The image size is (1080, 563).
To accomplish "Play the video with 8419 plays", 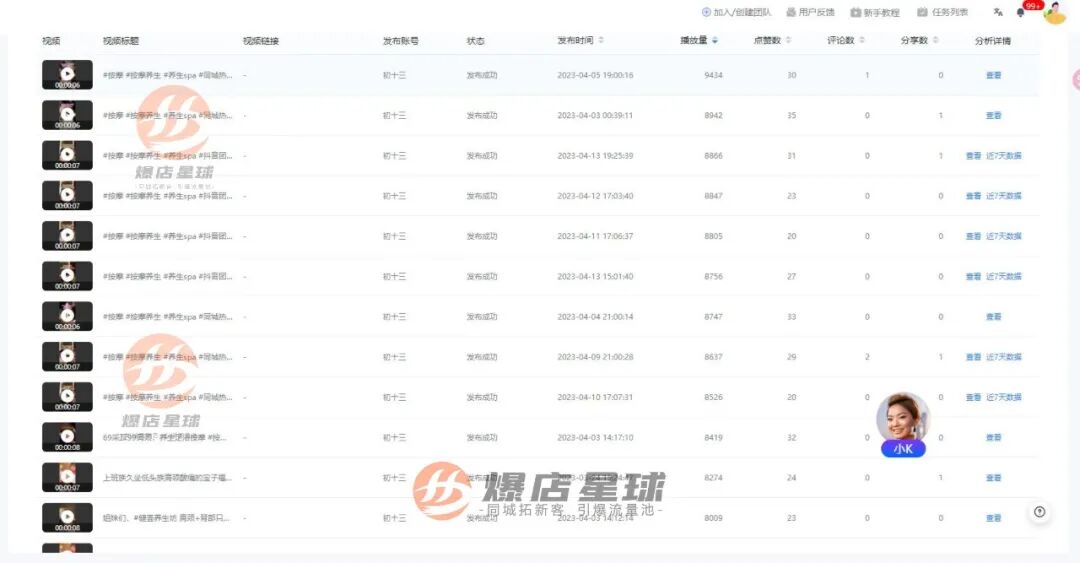I will click(x=67, y=437).
